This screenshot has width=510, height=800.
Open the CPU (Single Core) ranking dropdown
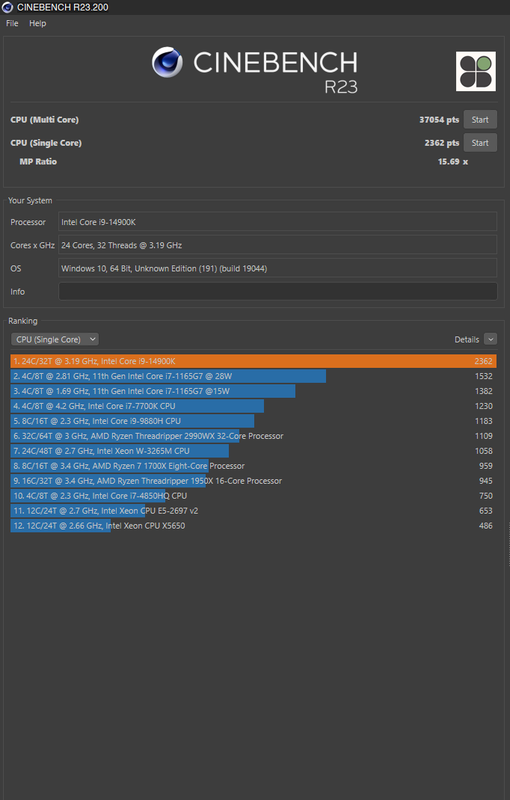pos(55,339)
